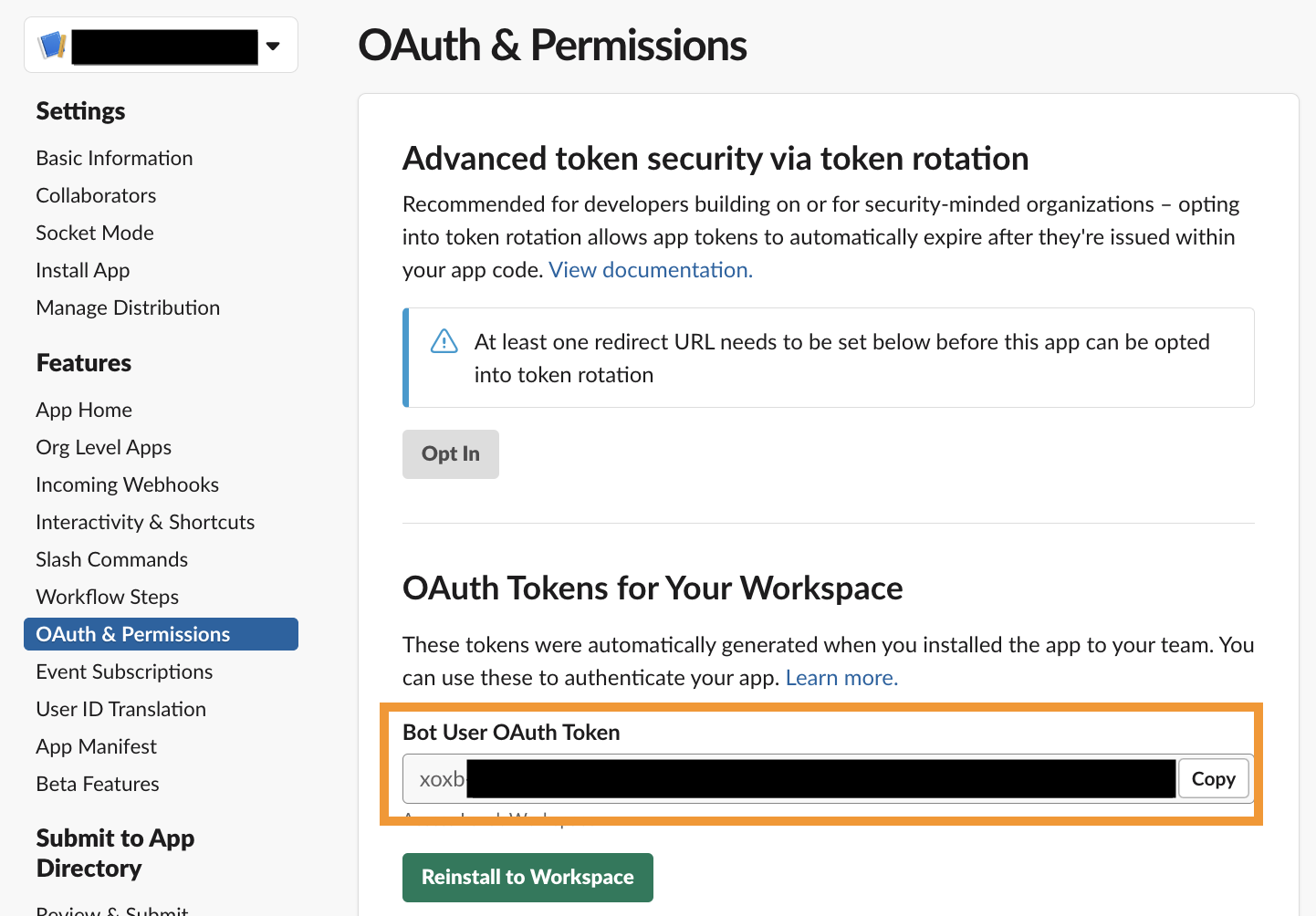Open Slash Commands feature page
The height and width of the screenshot is (916, 1316).
111,559
